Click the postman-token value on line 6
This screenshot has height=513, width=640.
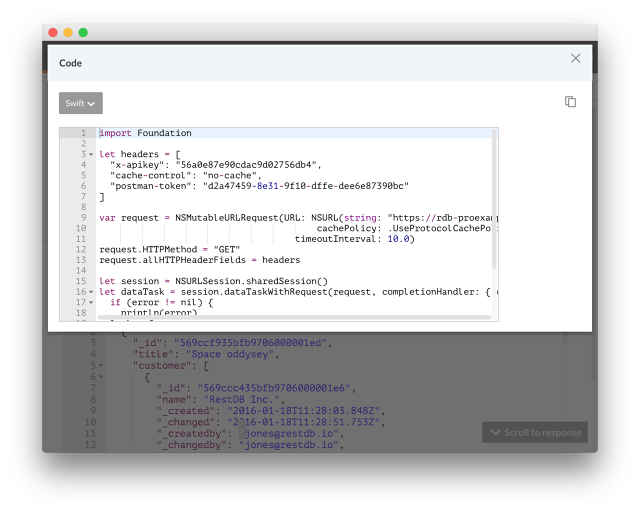[x=306, y=186]
